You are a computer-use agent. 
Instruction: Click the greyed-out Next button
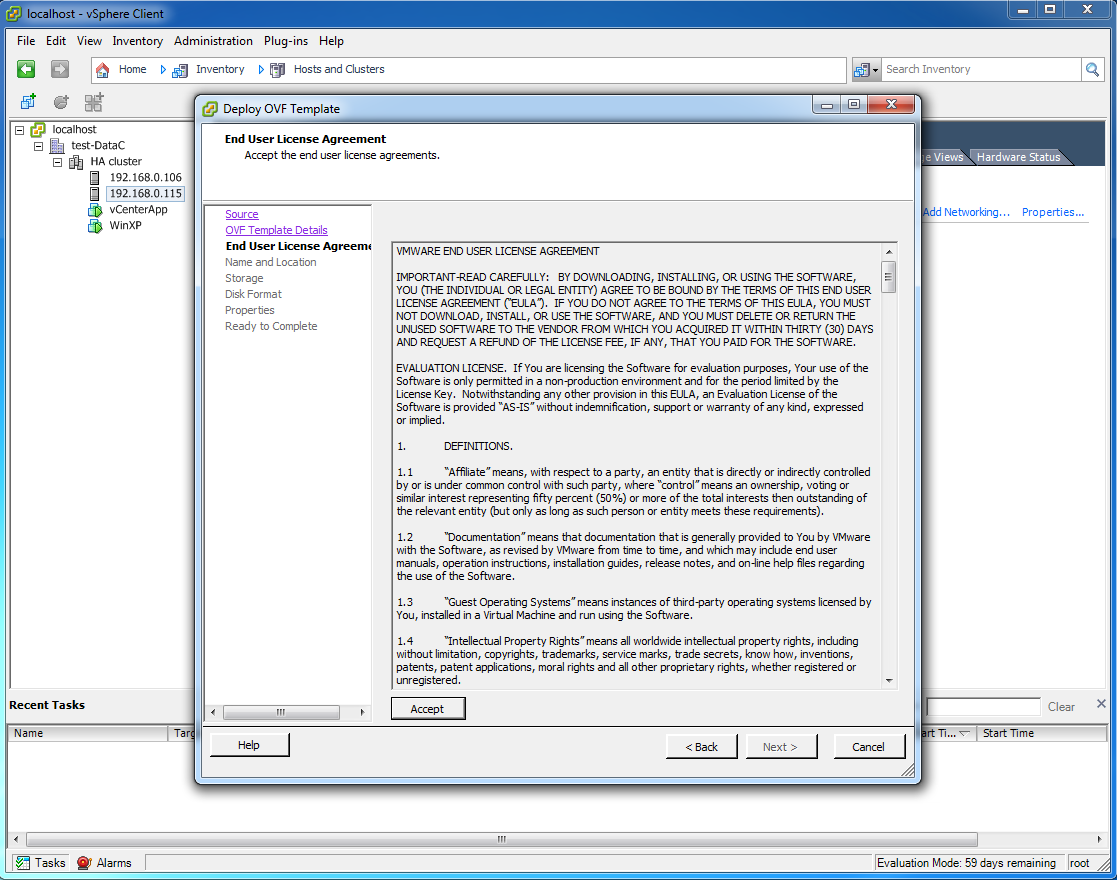[780, 747]
